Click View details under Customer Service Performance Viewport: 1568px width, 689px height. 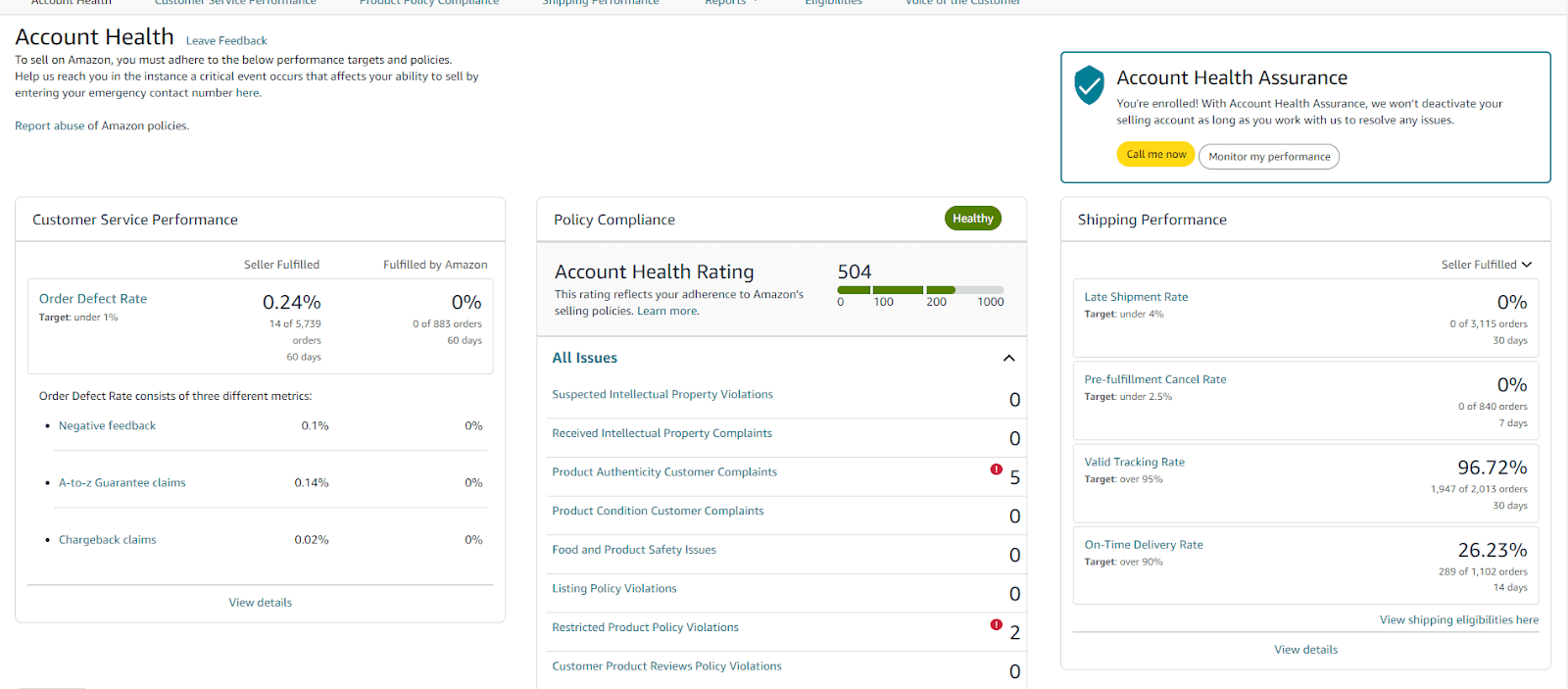click(x=260, y=603)
